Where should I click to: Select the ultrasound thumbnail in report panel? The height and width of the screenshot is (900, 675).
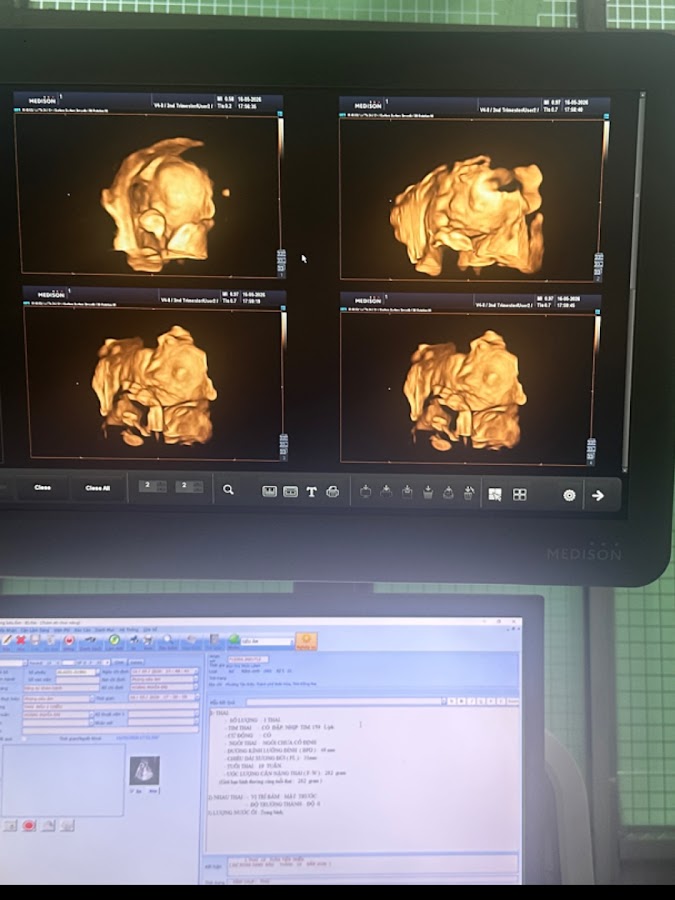point(145,770)
